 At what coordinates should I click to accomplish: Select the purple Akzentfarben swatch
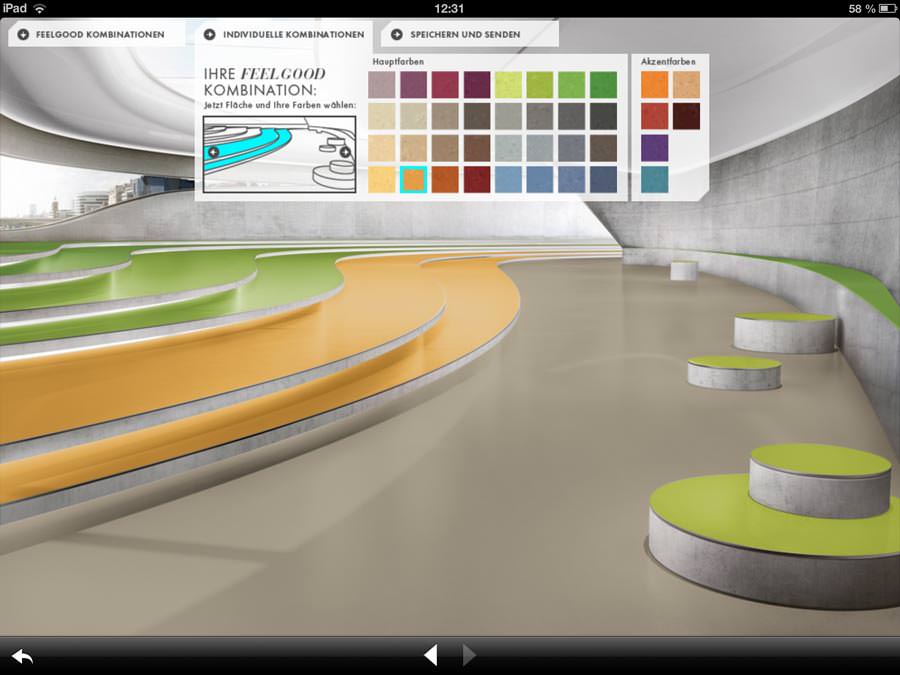pos(654,148)
